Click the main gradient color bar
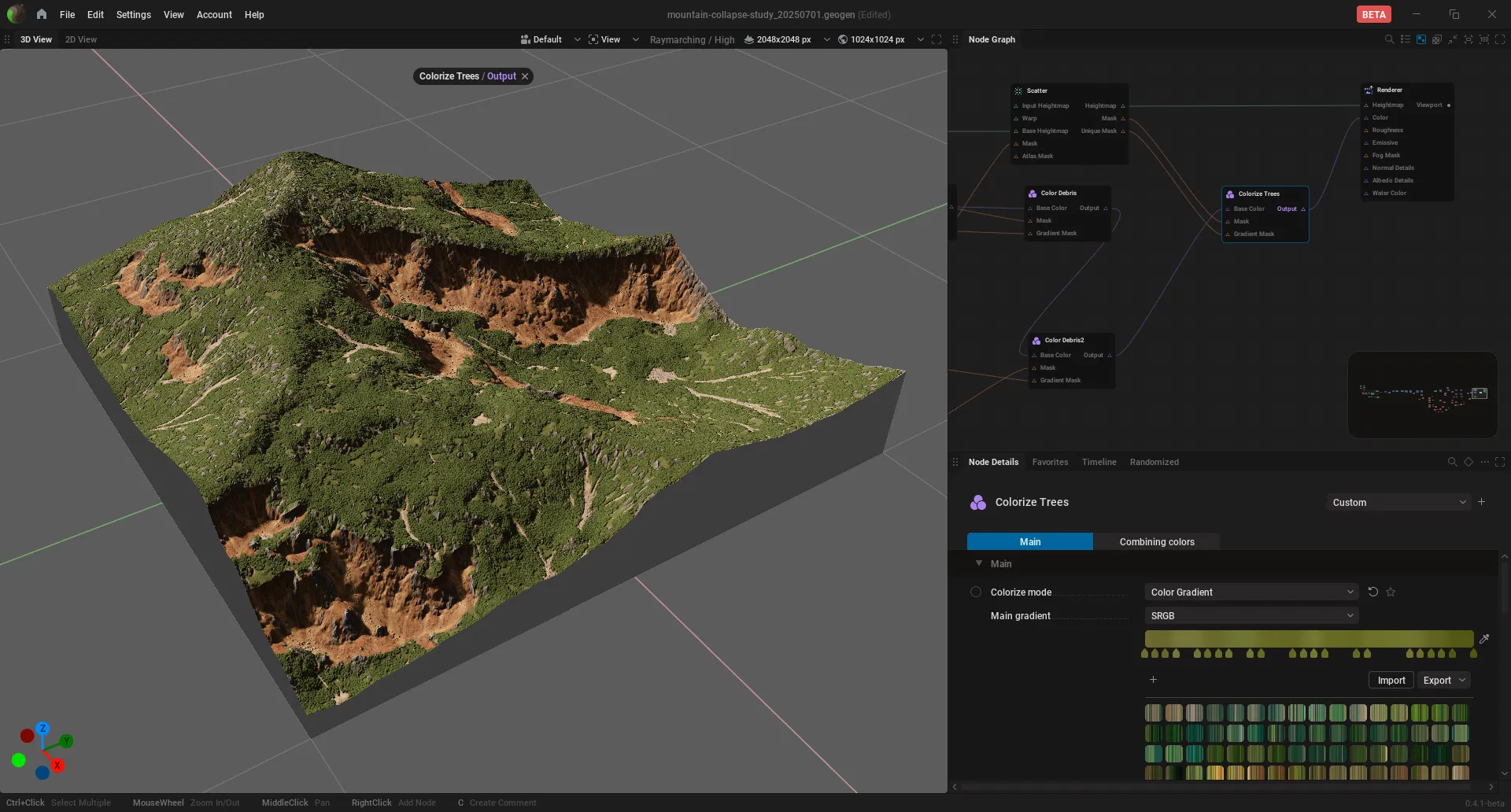The width and height of the screenshot is (1511, 812). [x=1309, y=638]
